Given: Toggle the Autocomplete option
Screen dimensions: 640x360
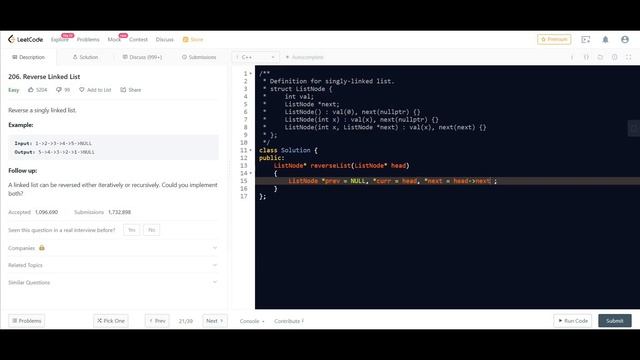Looking at the screenshot, I should pyautogui.click(x=304, y=57).
